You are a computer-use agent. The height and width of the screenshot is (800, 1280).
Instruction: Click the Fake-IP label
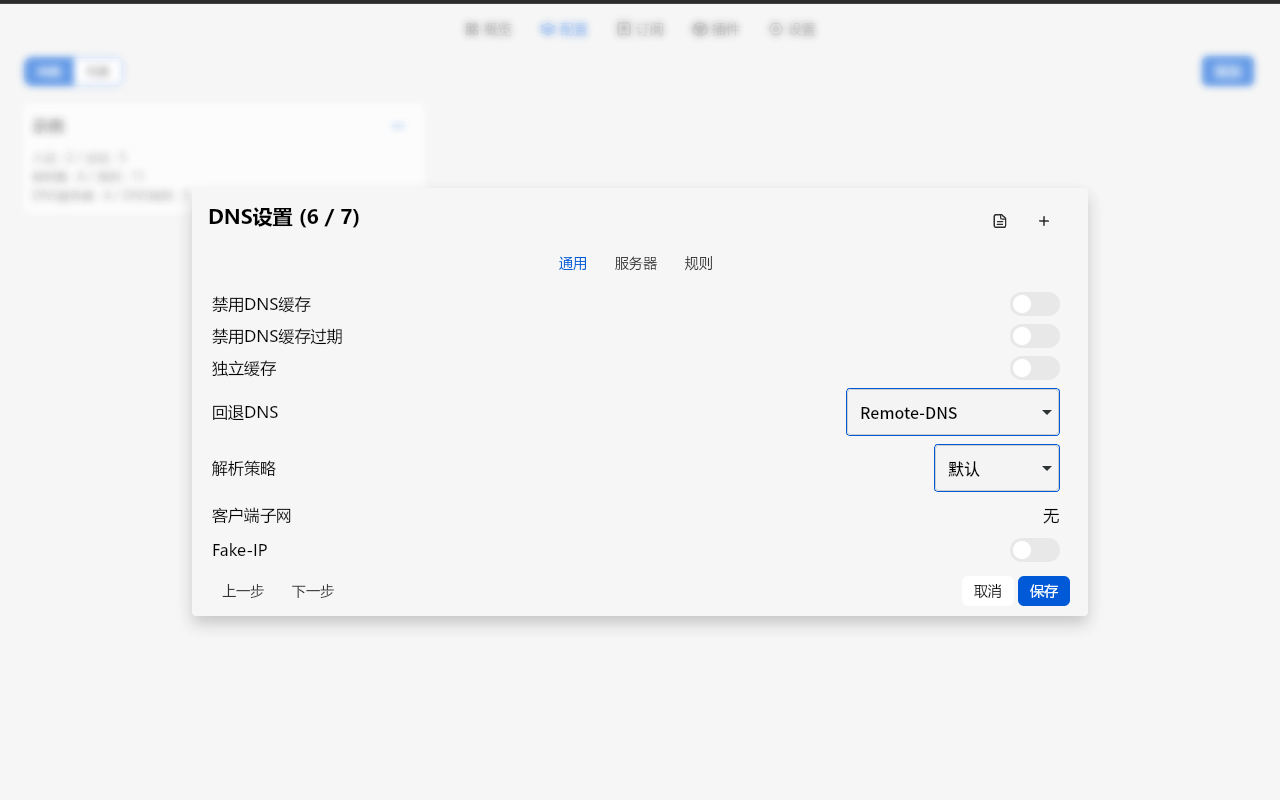[240, 550]
